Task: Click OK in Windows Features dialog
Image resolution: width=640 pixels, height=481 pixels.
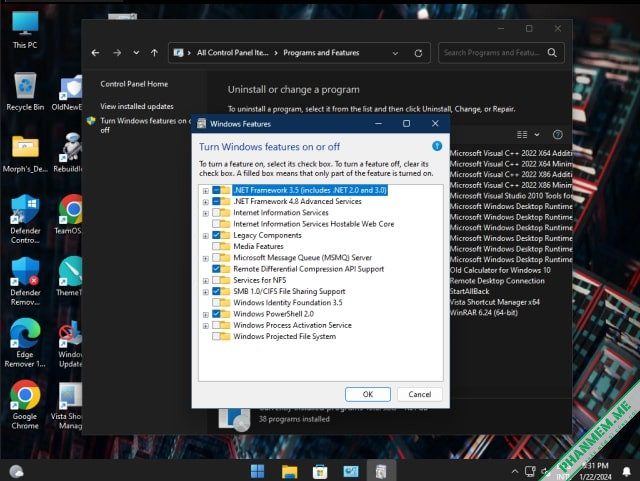Action: pyautogui.click(x=368, y=394)
